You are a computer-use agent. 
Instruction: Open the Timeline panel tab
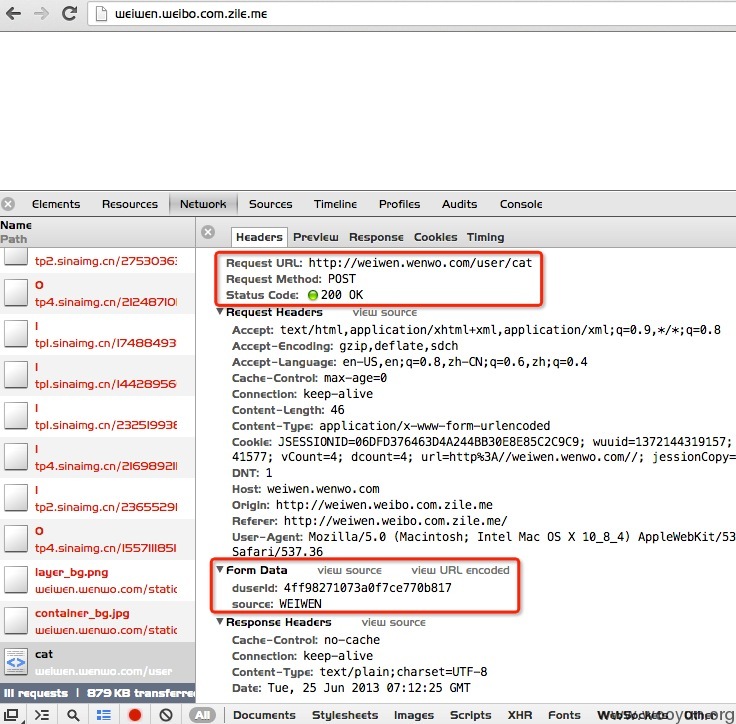tap(335, 204)
